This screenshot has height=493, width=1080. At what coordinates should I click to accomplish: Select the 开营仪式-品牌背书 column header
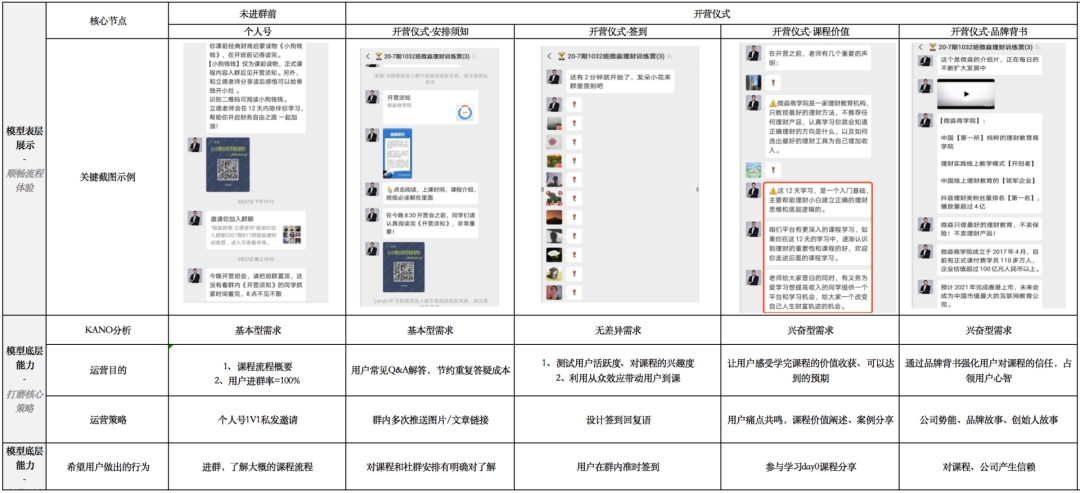(x=990, y=31)
